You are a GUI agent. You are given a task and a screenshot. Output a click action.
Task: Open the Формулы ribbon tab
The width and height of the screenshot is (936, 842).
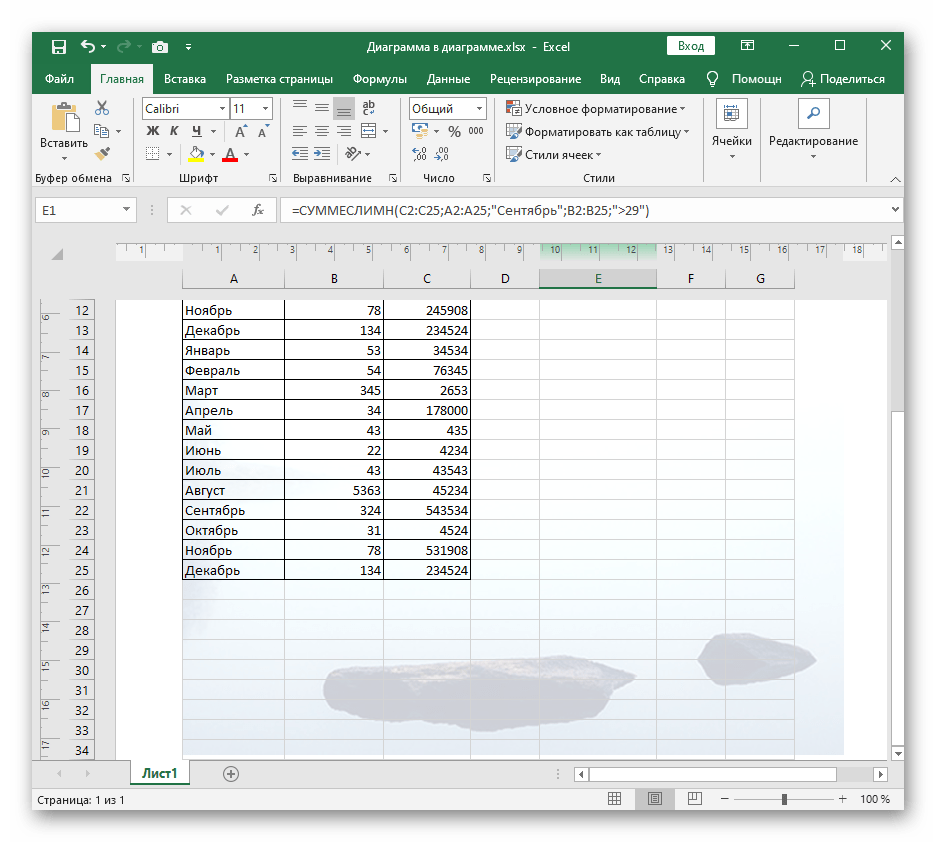[379, 79]
